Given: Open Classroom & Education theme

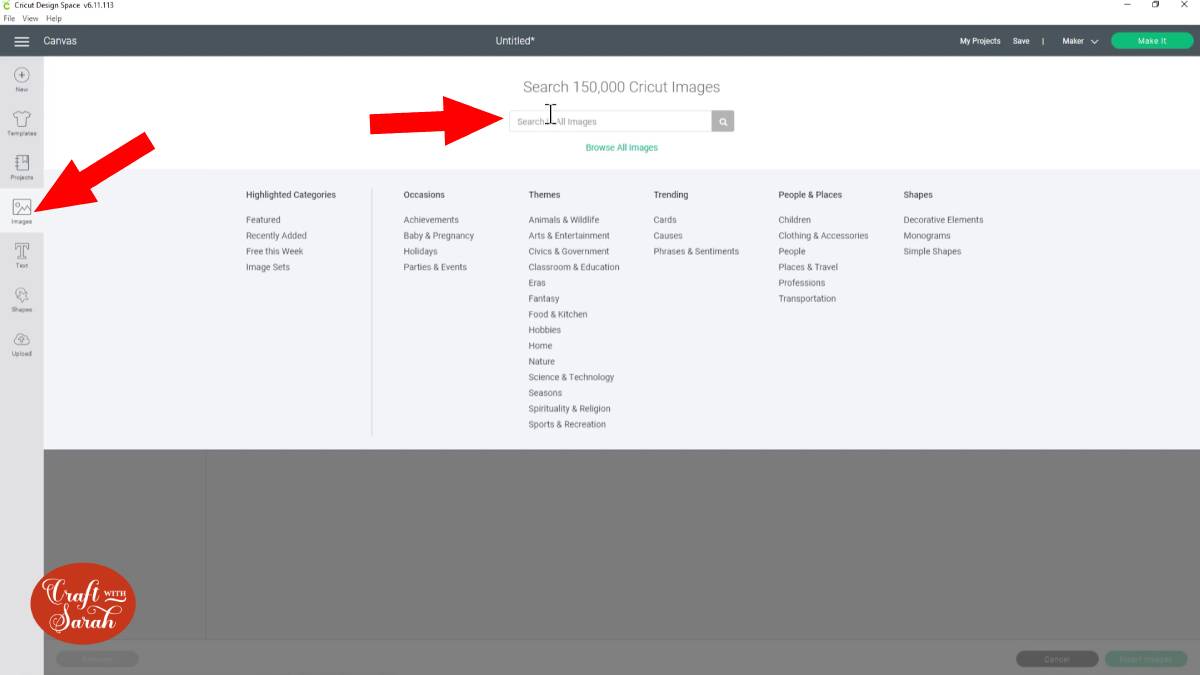Looking at the screenshot, I should tap(574, 267).
